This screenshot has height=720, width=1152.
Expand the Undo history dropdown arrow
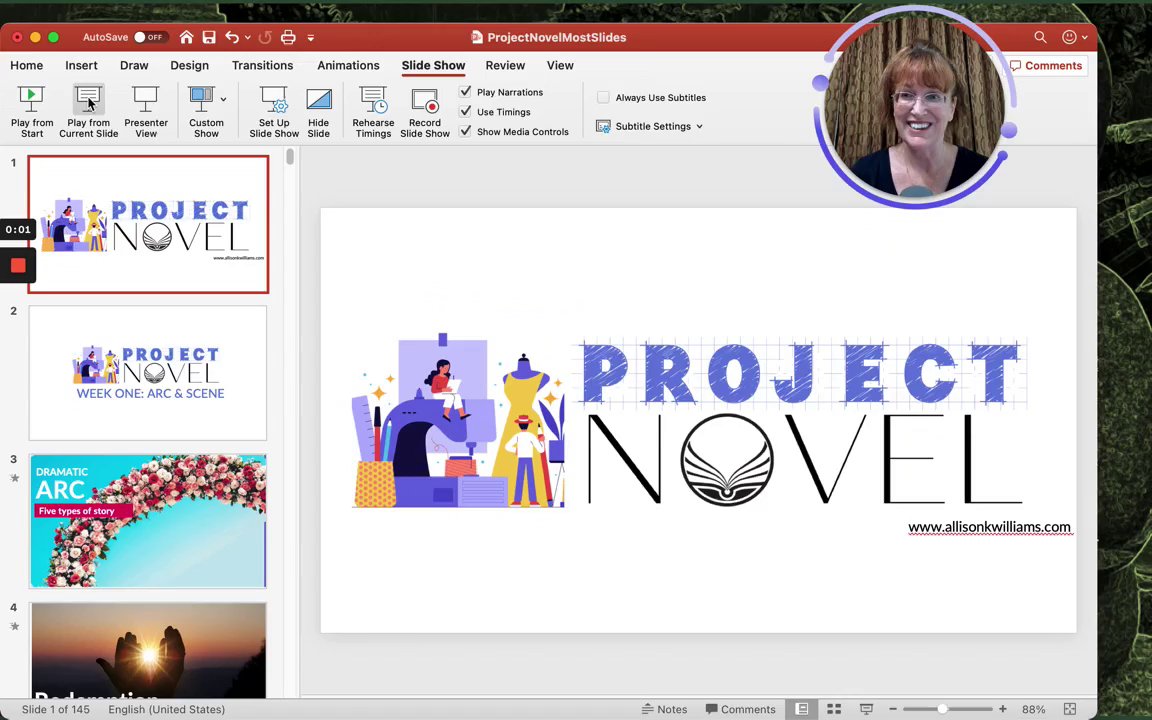(x=248, y=37)
